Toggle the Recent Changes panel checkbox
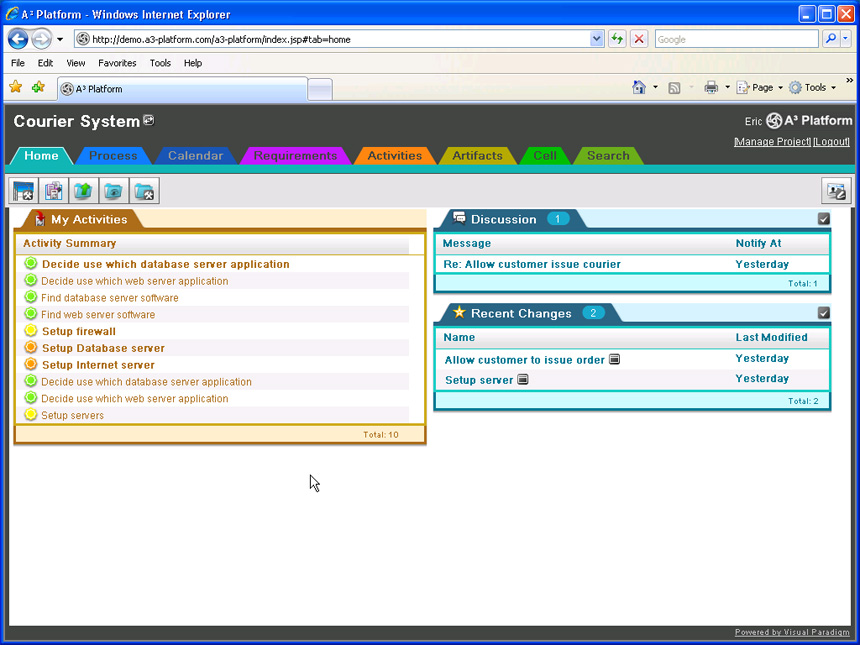 tap(823, 313)
